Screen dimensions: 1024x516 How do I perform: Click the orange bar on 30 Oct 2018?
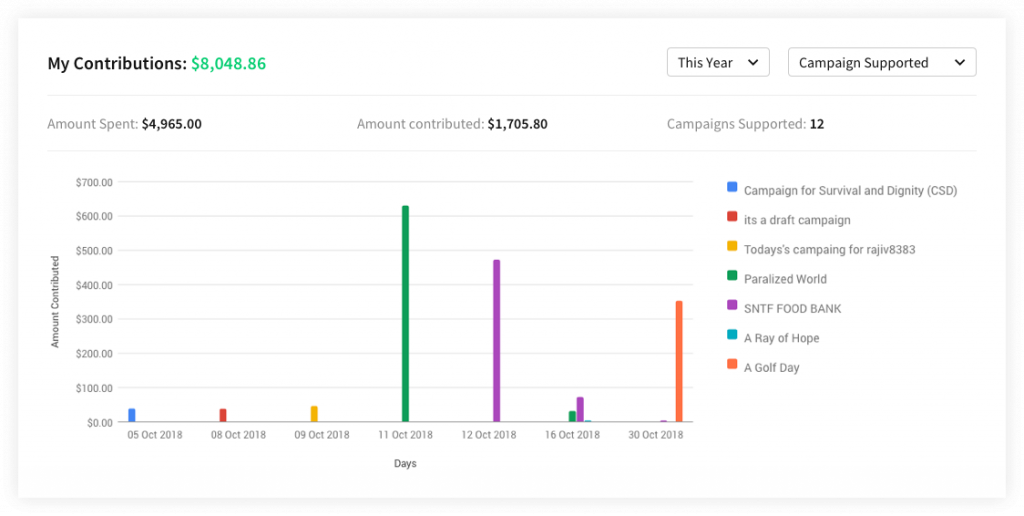[679, 361]
